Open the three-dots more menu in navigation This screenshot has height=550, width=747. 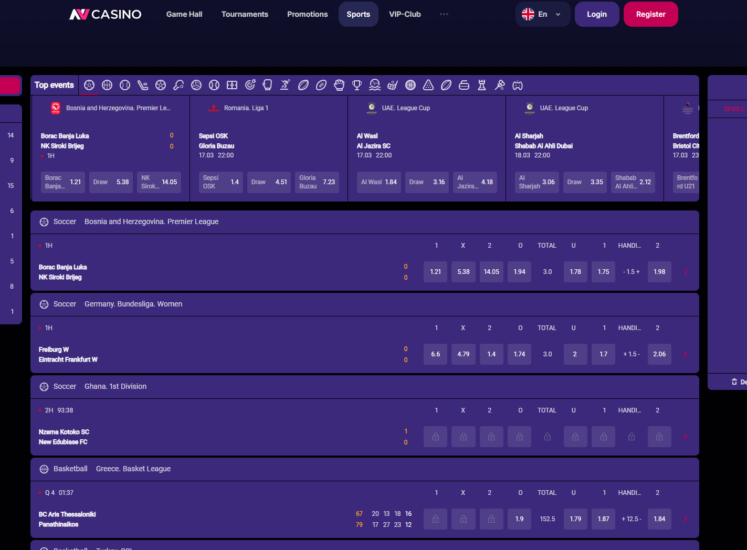tap(444, 14)
